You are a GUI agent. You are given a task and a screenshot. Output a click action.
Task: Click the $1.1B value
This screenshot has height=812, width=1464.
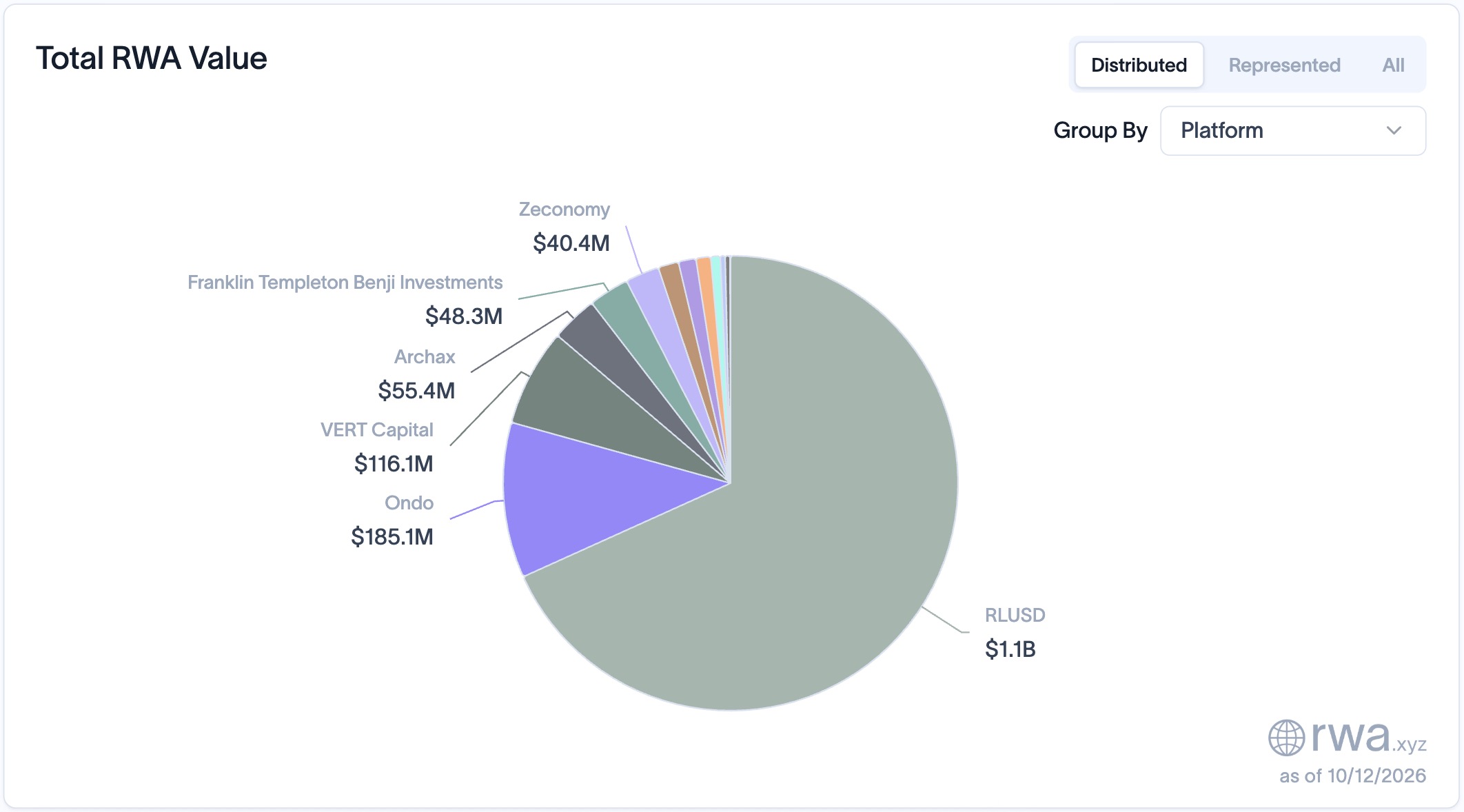(1010, 649)
